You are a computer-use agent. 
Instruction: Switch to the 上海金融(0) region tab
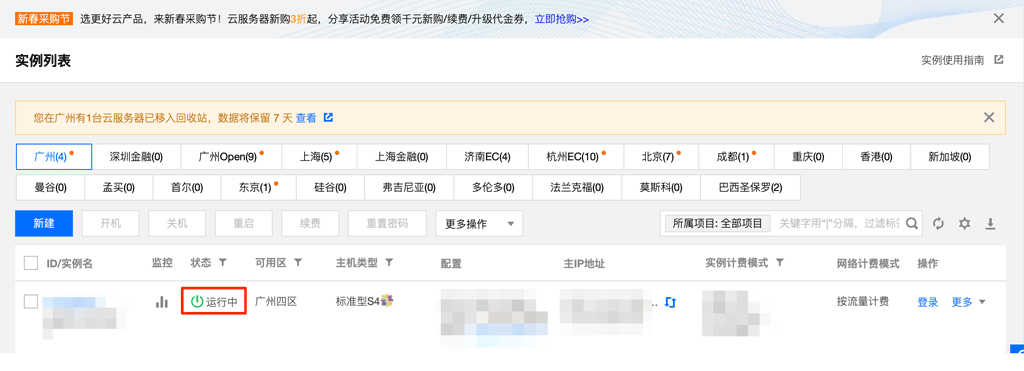pyautogui.click(x=402, y=157)
